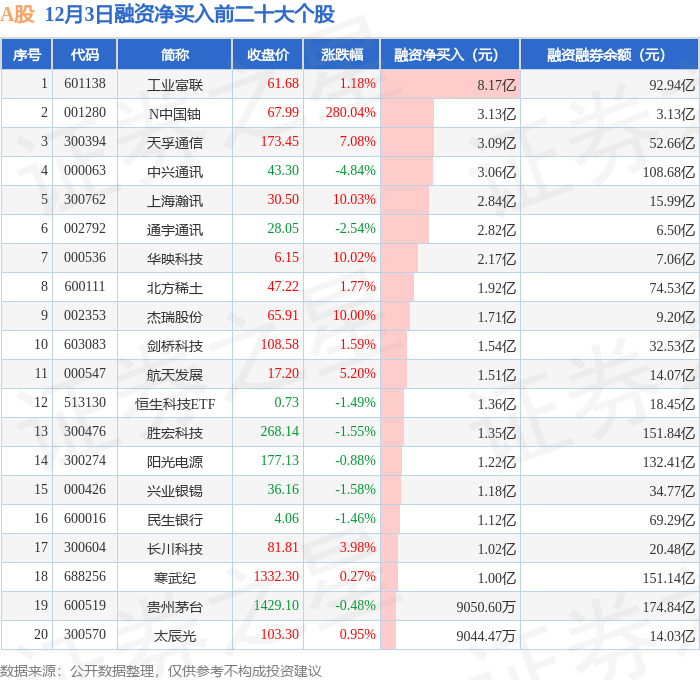The image size is (700, 680).
Task: Select stock code 600519 for 贵州茅台
Action: pyautogui.click(x=85, y=605)
